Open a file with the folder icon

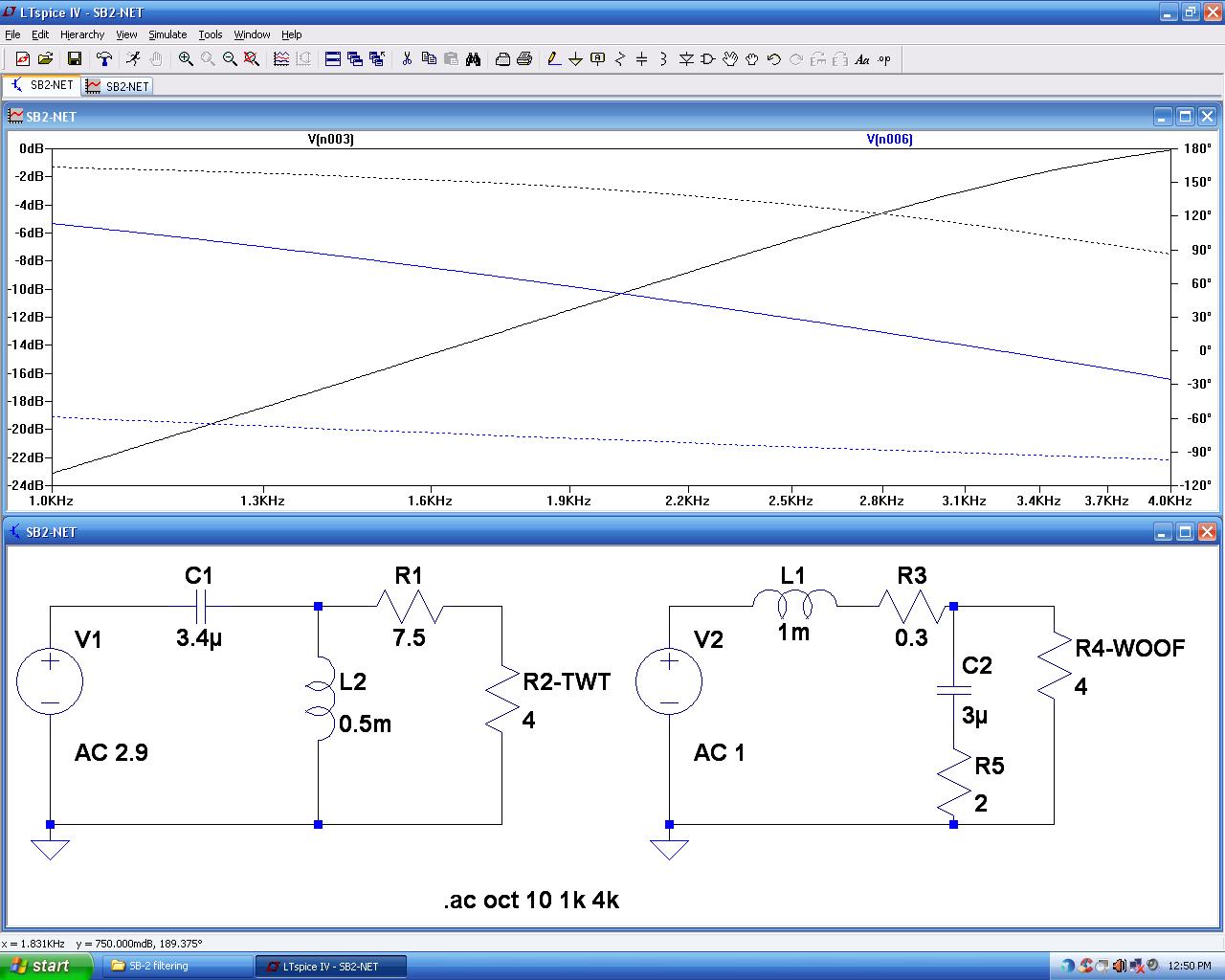click(x=45, y=59)
